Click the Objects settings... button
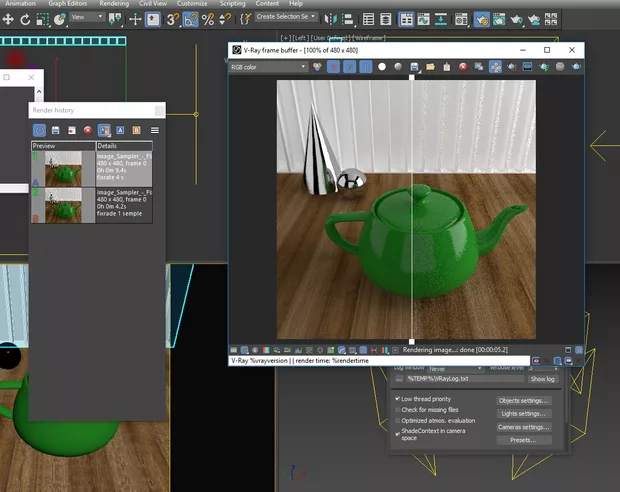 click(x=524, y=400)
